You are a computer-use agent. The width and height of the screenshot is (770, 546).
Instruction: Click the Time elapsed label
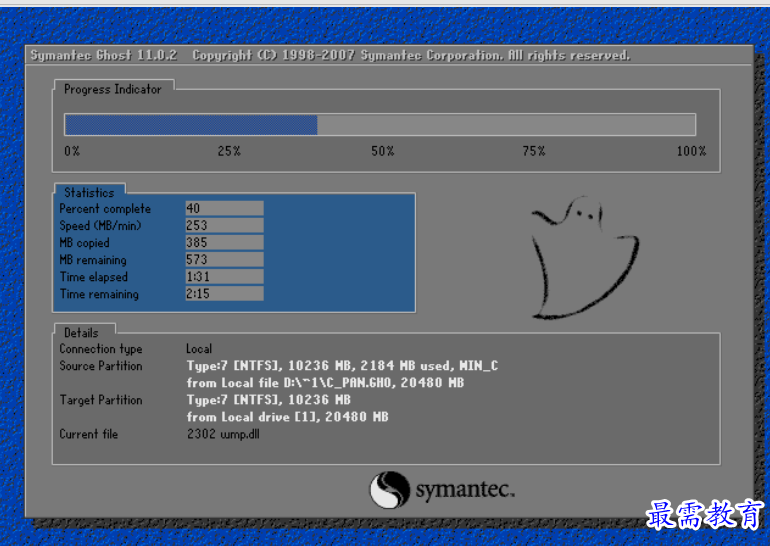[x=94, y=277]
